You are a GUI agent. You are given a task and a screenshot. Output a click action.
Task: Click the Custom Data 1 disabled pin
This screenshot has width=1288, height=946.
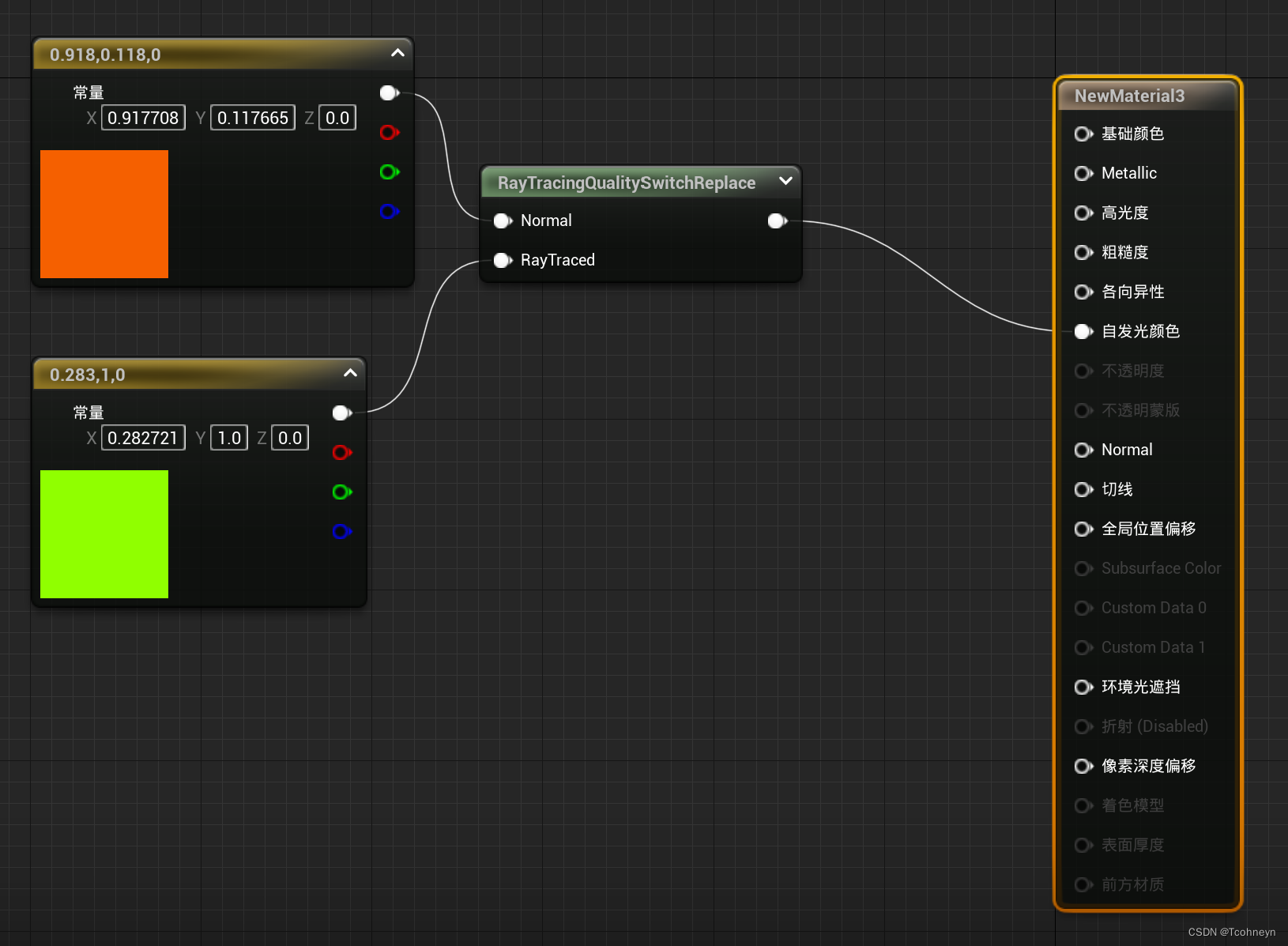point(1084,648)
